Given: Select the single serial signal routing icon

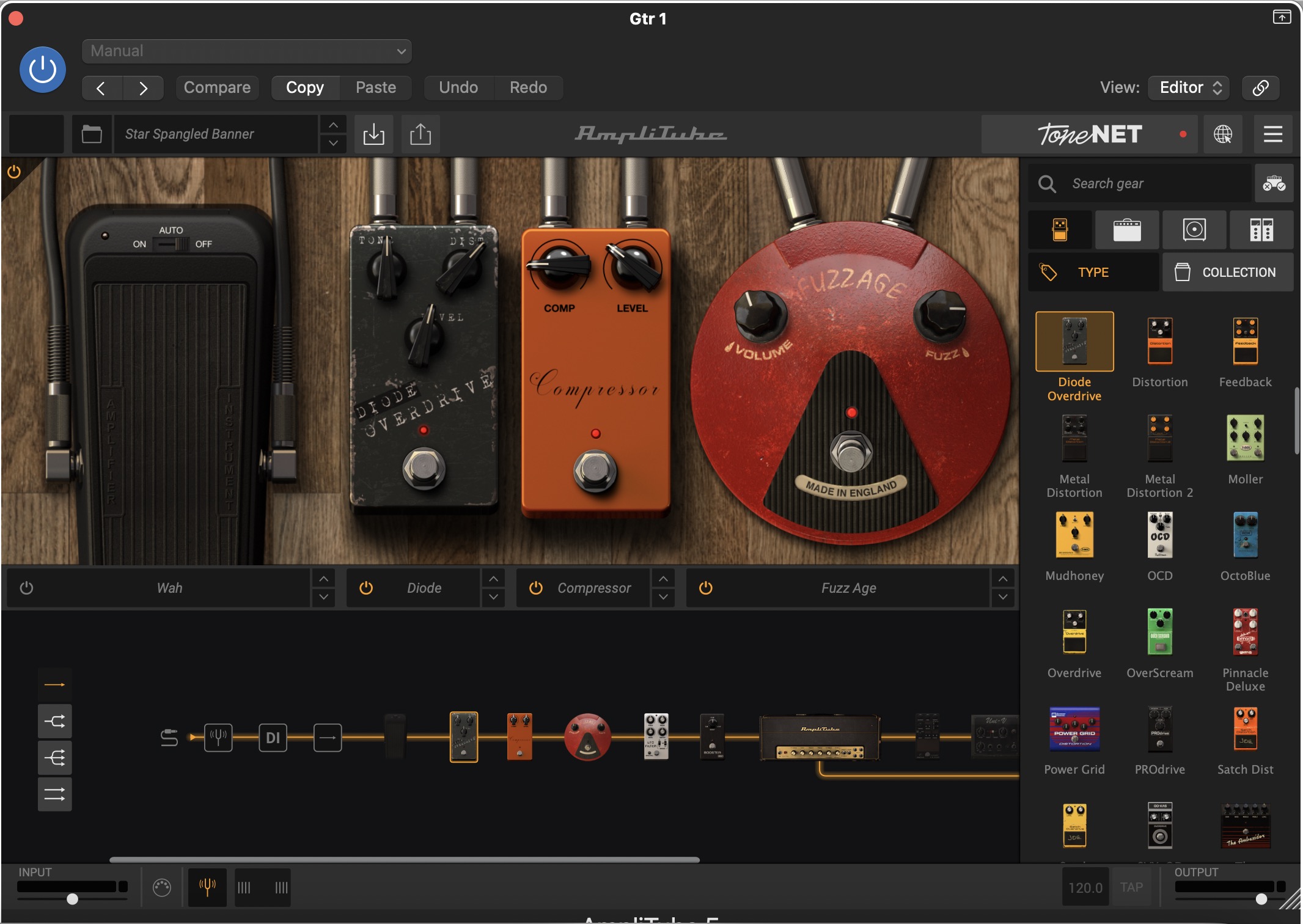Looking at the screenshot, I should [55, 684].
